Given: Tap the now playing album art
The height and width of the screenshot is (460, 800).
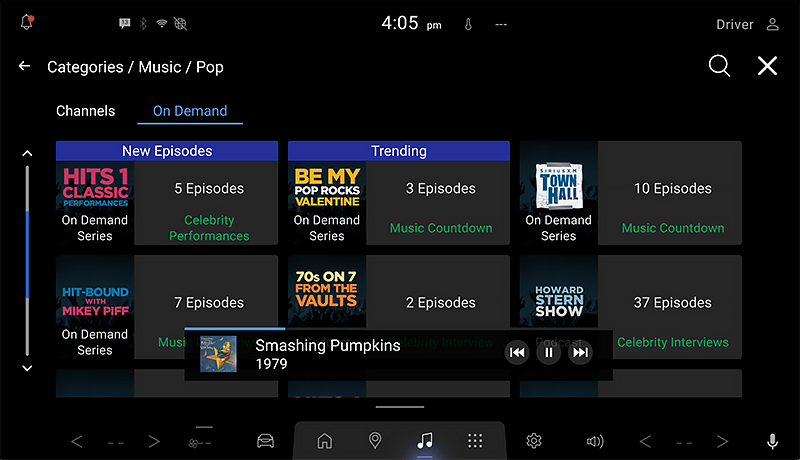Looking at the screenshot, I should point(218,354).
